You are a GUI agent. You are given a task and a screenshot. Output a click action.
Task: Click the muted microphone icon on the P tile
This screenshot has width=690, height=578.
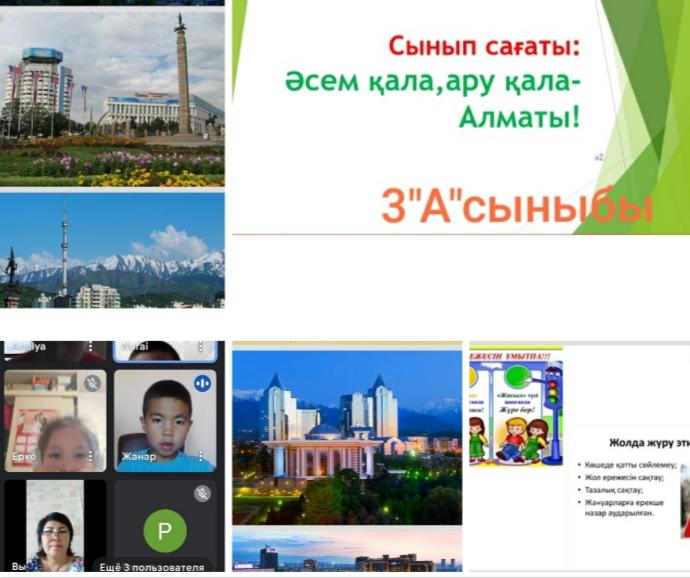[x=202, y=493]
